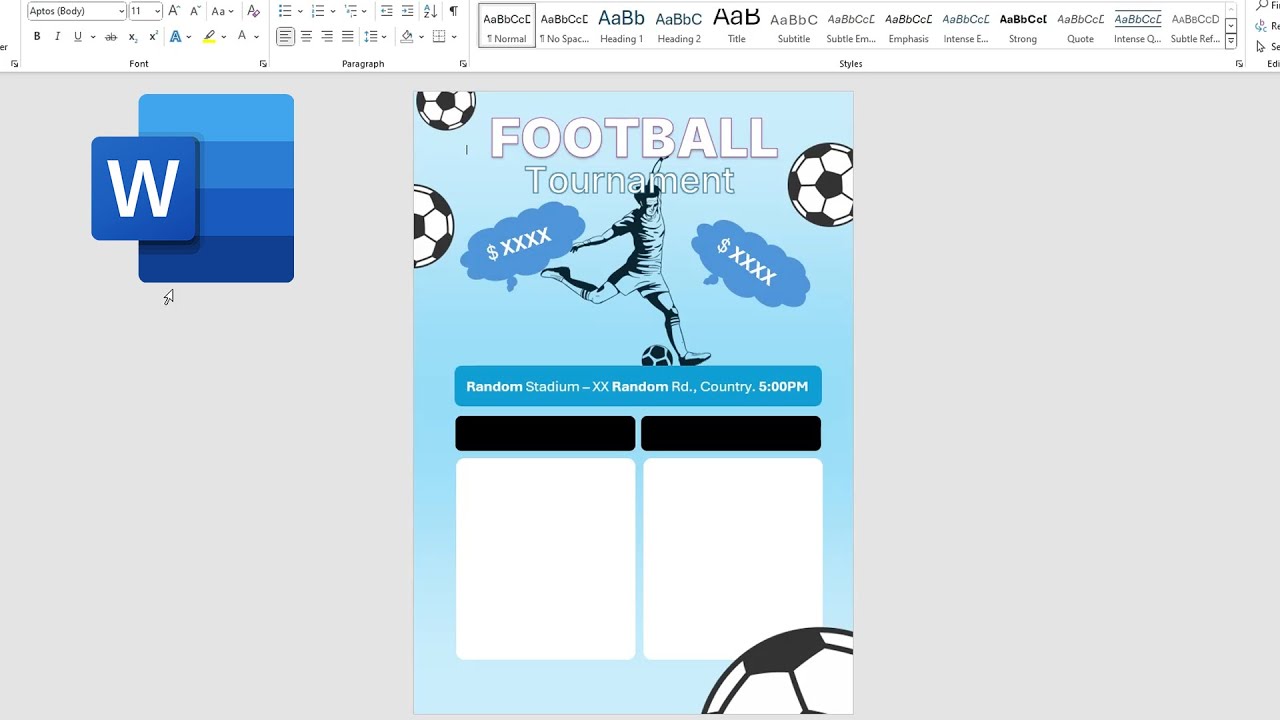1280x720 pixels.
Task: Toggle Underline formatting
Action: (77, 37)
